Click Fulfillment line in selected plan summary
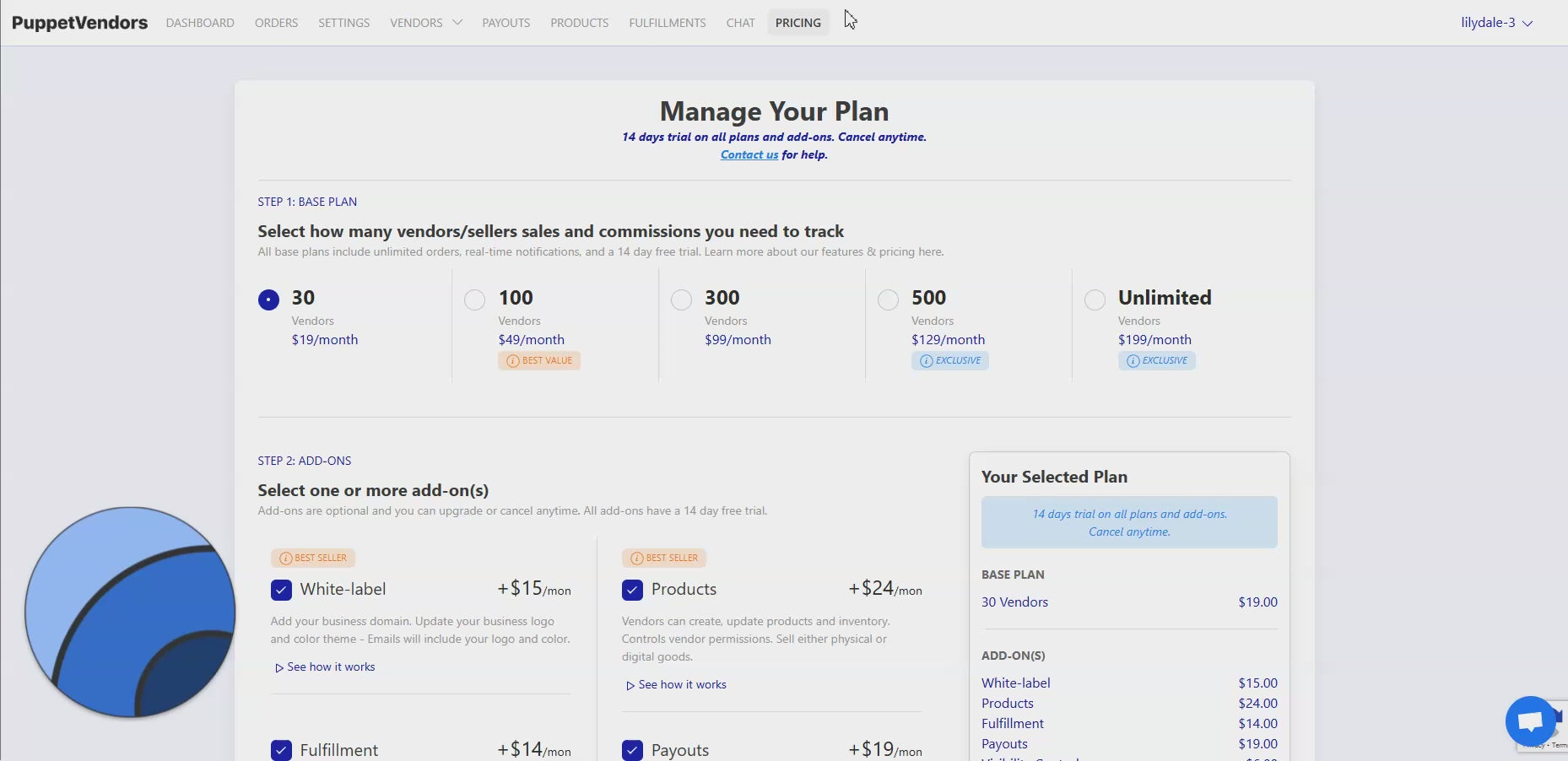Viewport: 1568px width, 761px height. (x=1129, y=723)
